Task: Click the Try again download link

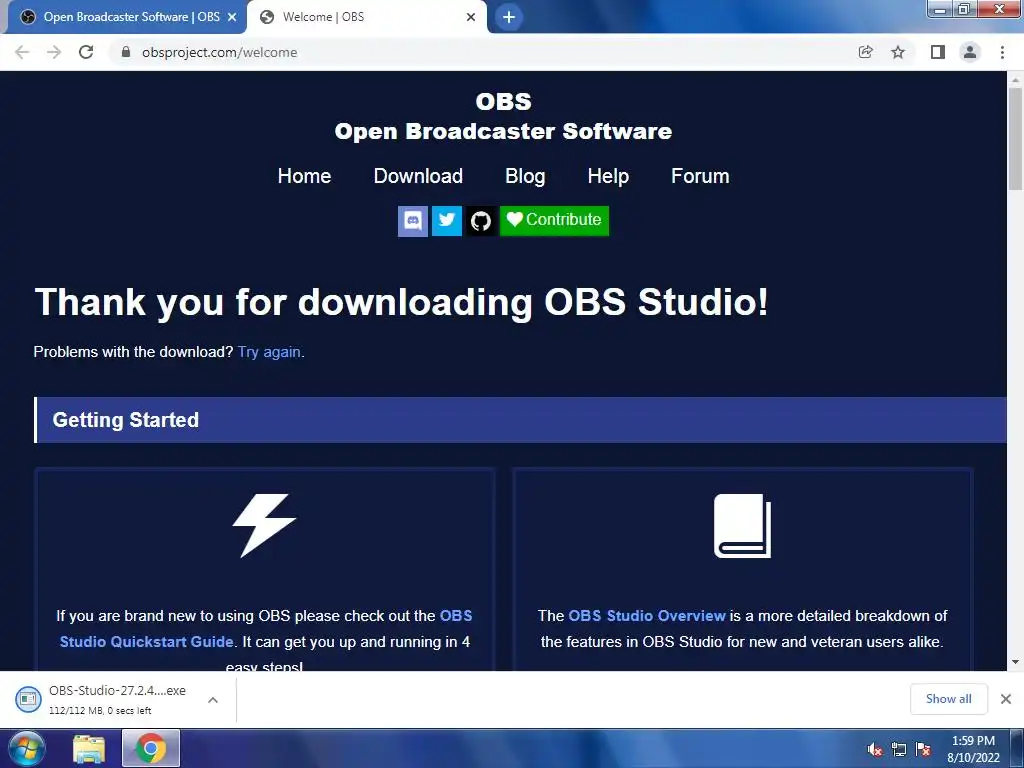Action: pos(269,352)
